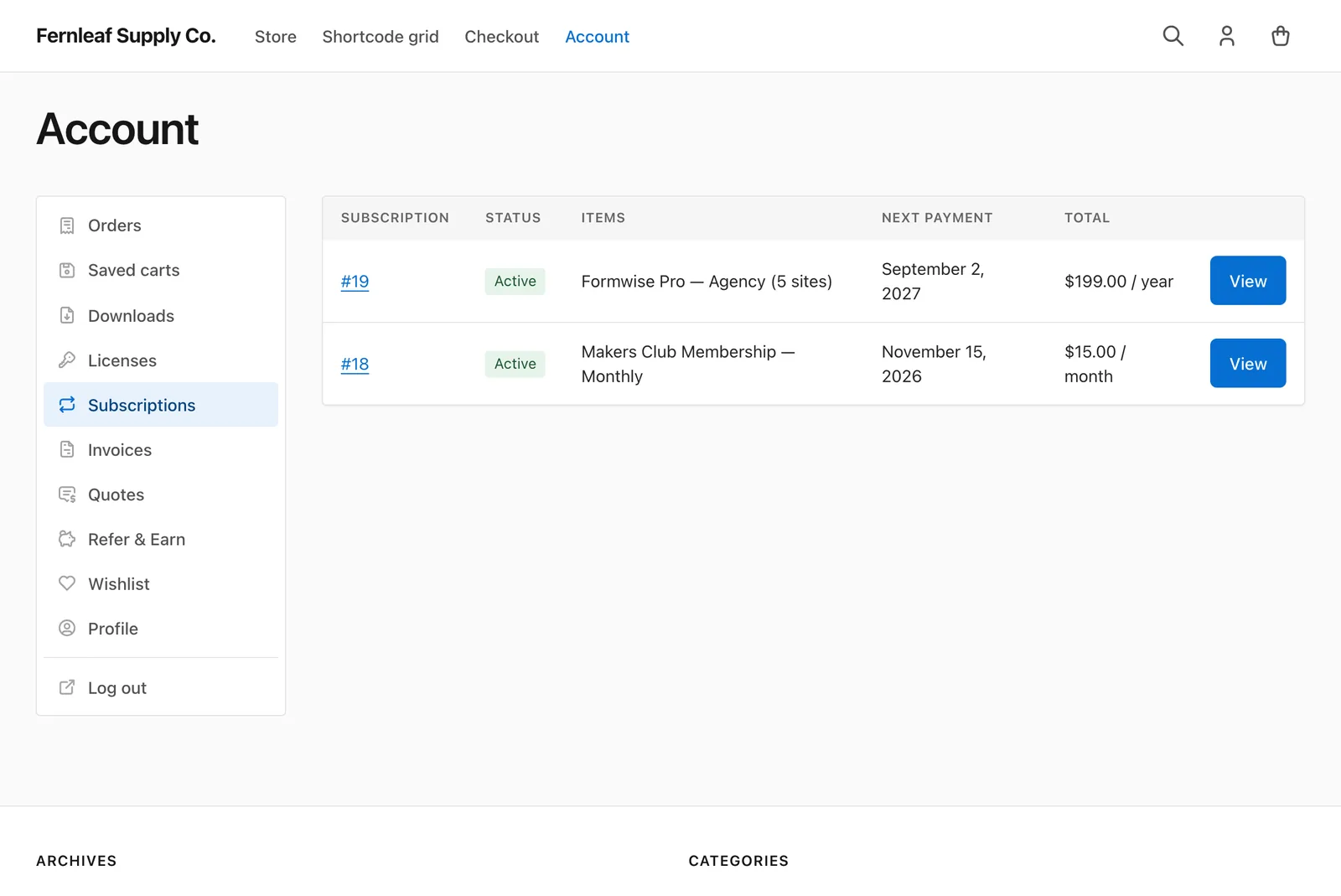The image size is (1341, 896).
Task: Open the Licenses sidebar label
Action: (122, 360)
